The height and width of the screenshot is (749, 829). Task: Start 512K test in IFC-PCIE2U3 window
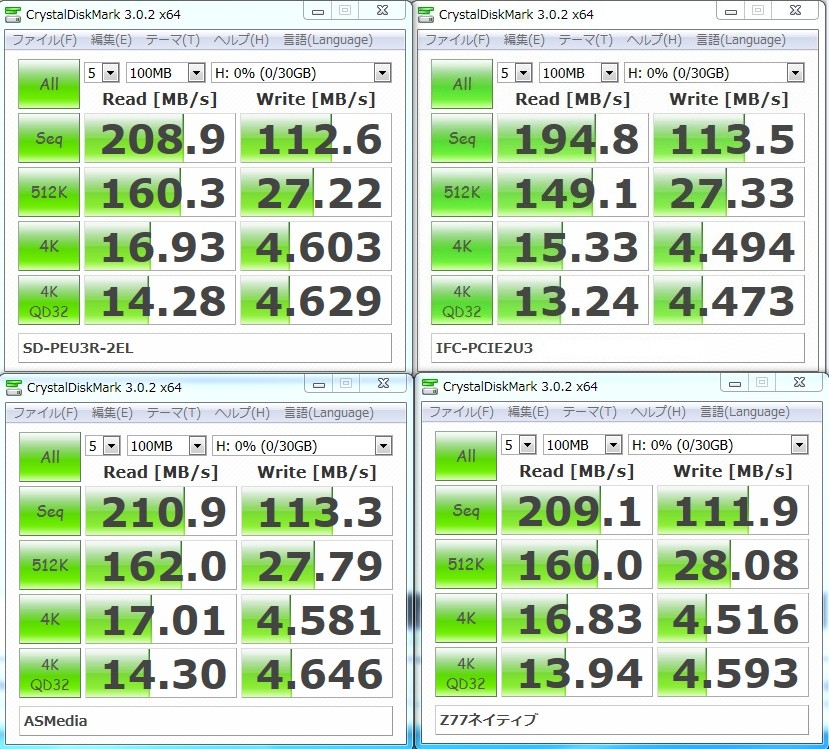tap(462, 192)
